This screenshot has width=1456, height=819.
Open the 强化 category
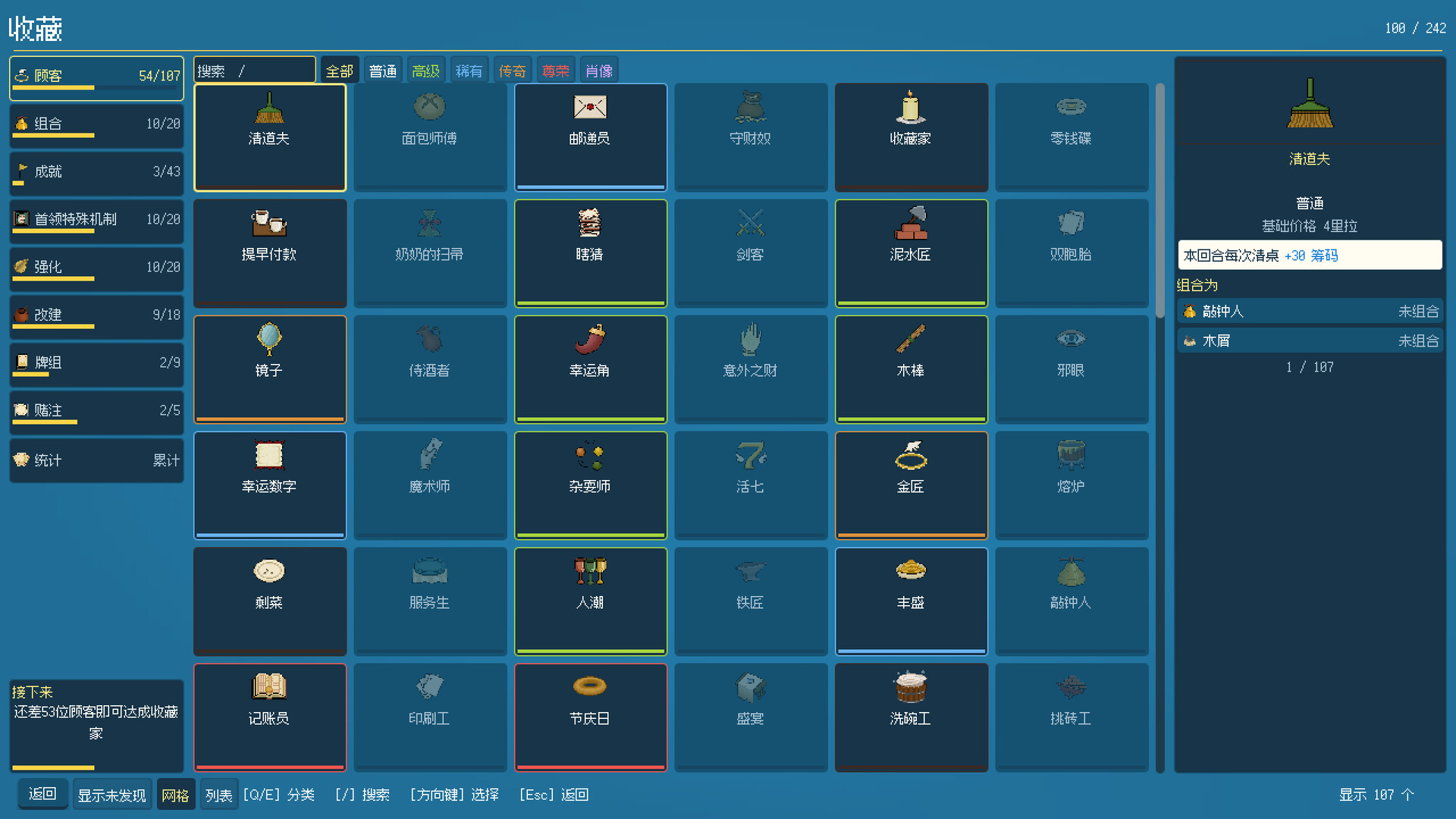tap(96, 268)
